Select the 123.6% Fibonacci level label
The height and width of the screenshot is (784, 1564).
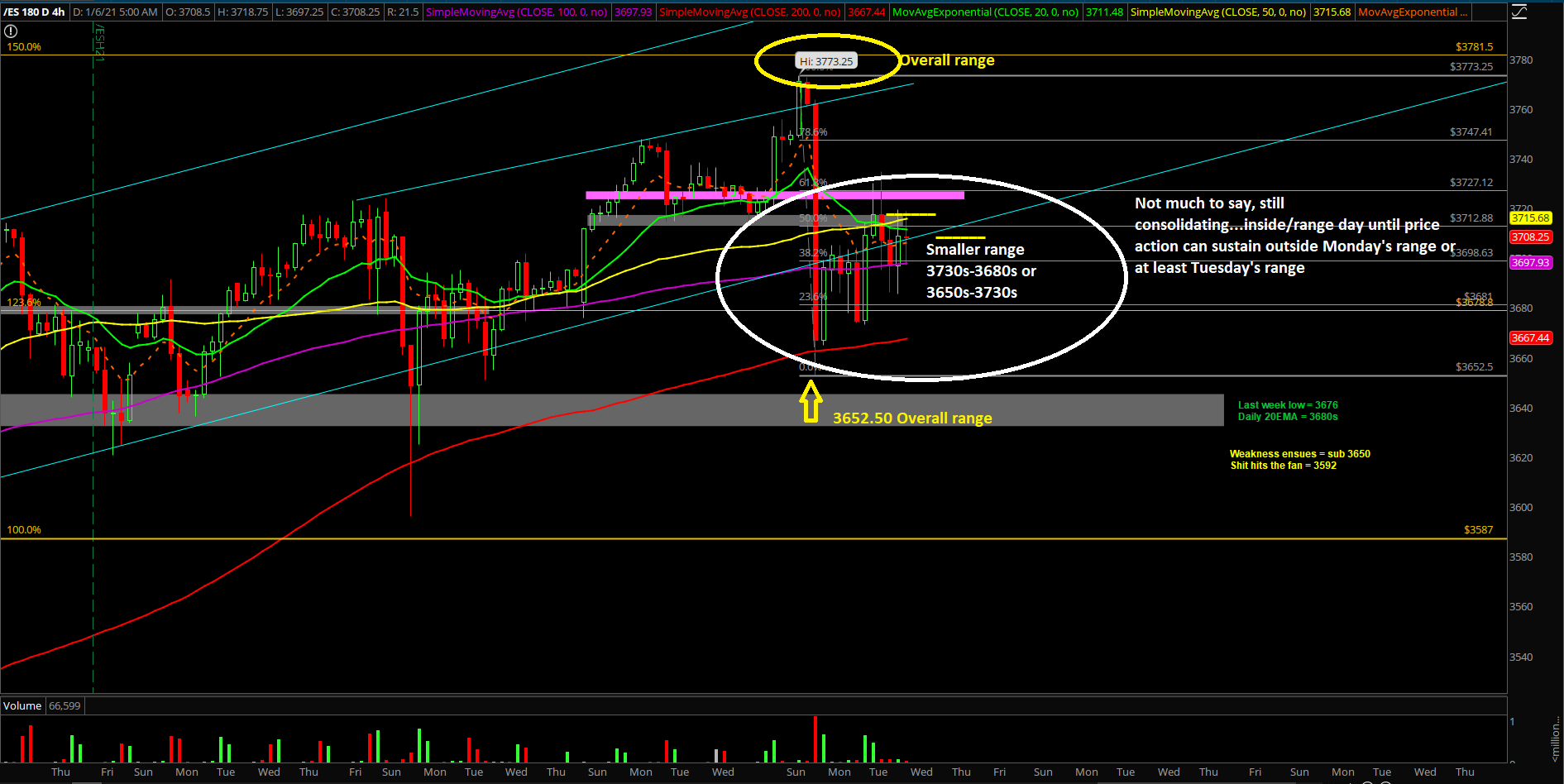[x=24, y=303]
